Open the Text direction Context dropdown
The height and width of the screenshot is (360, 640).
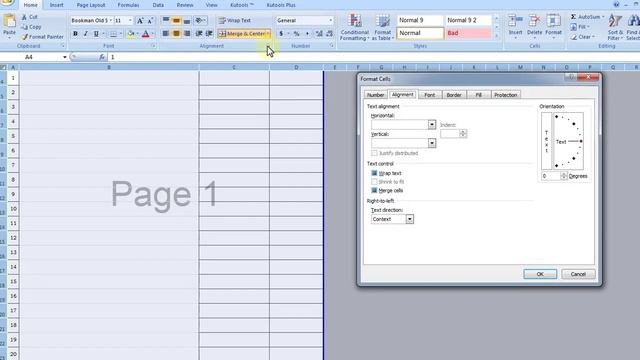pos(409,219)
